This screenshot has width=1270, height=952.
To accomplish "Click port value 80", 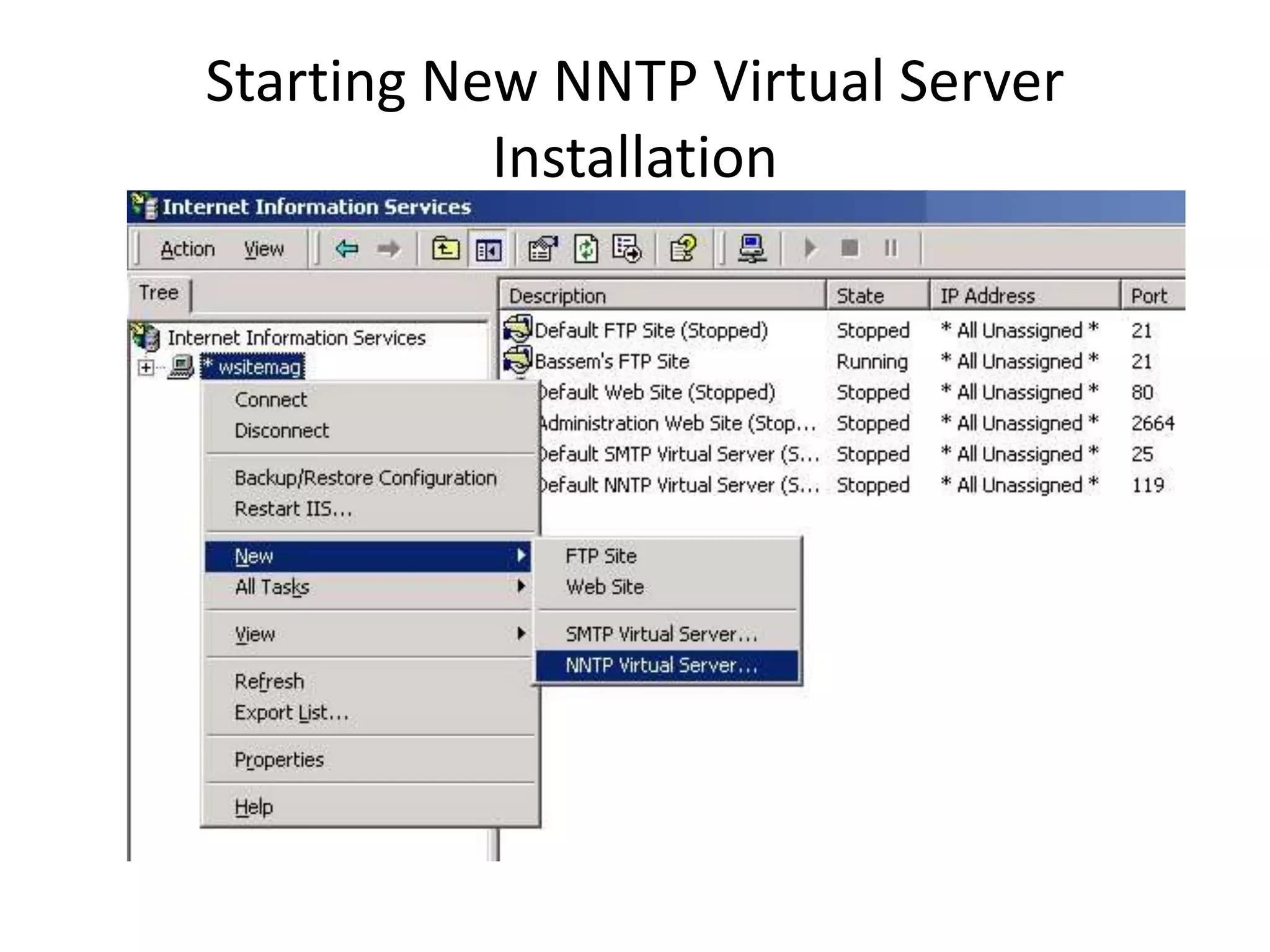I will pyautogui.click(x=1142, y=392).
